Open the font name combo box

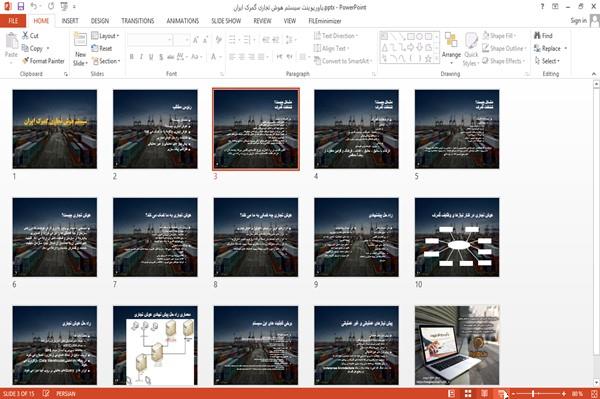coord(149,39)
